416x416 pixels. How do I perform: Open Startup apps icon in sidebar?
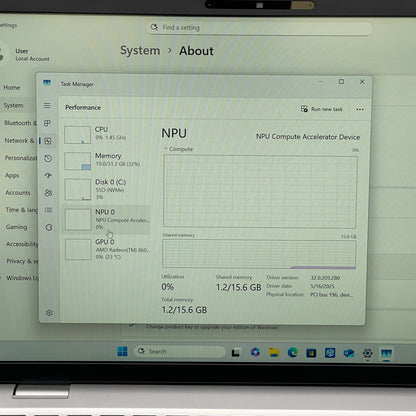48,175
